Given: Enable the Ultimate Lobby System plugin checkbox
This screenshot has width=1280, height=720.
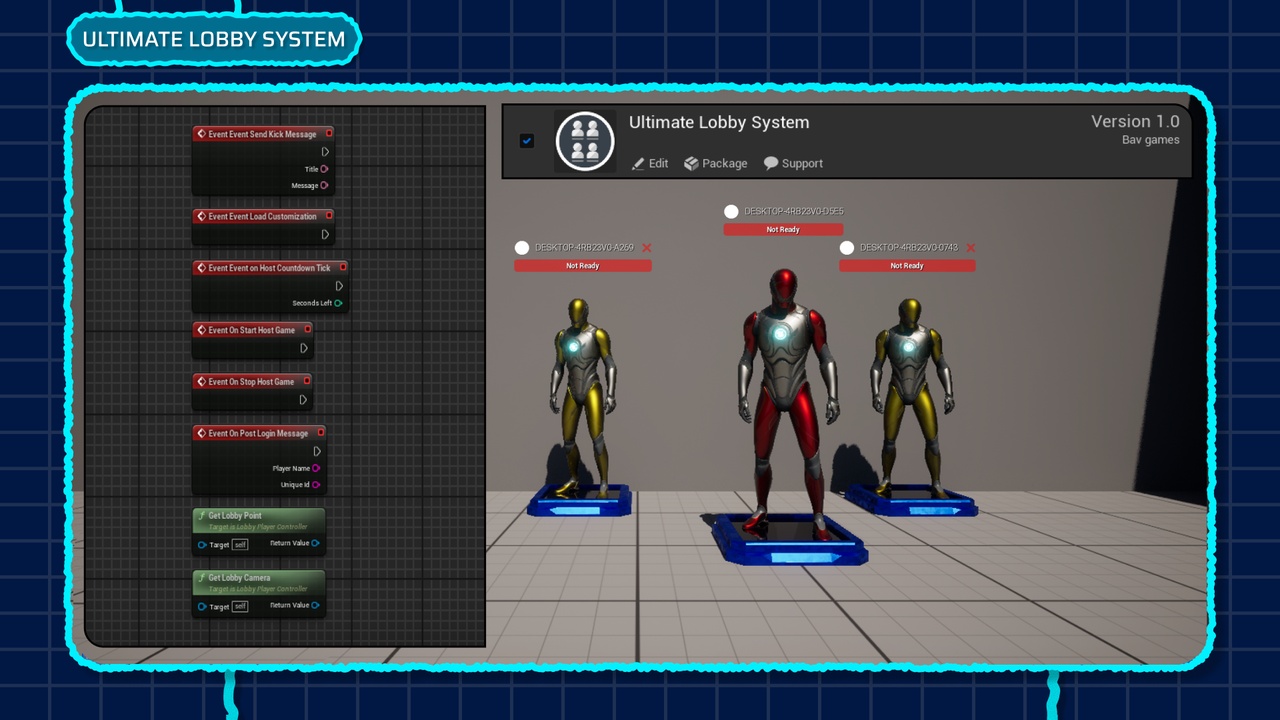Looking at the screenshot, I should (527, 141).
